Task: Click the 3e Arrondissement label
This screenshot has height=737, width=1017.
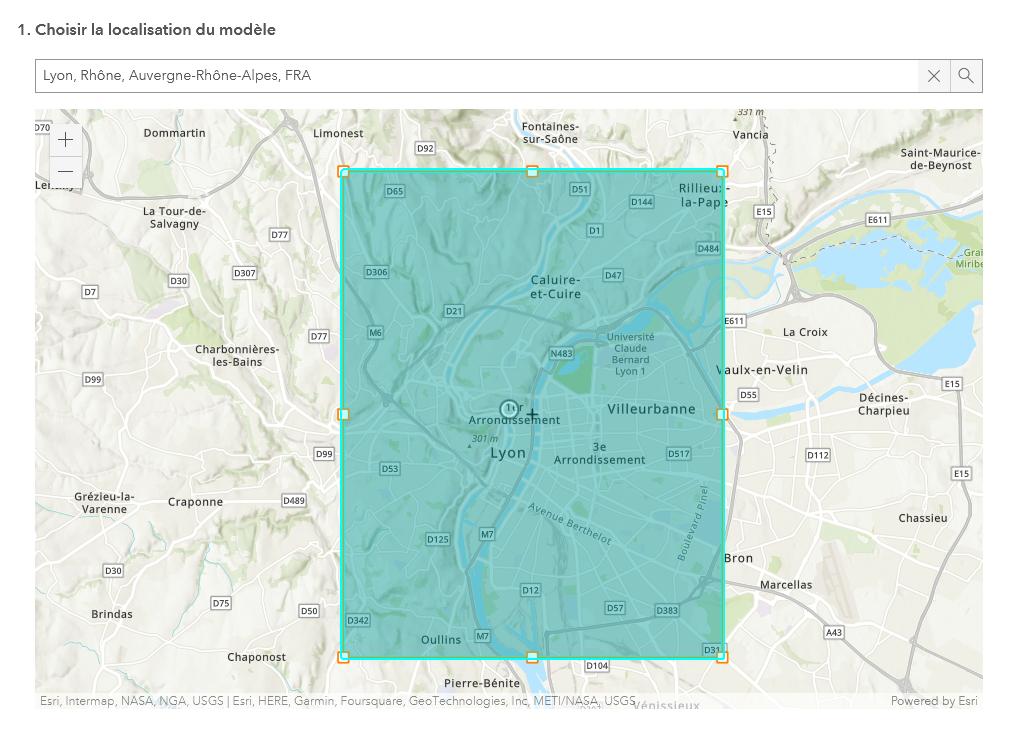Action: point(599,453)
